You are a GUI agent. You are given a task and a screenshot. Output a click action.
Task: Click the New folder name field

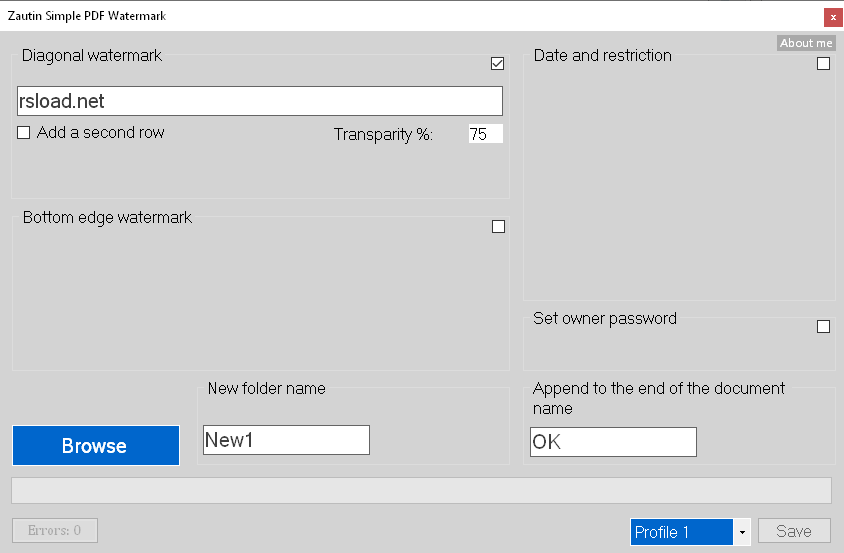(286, 440)
